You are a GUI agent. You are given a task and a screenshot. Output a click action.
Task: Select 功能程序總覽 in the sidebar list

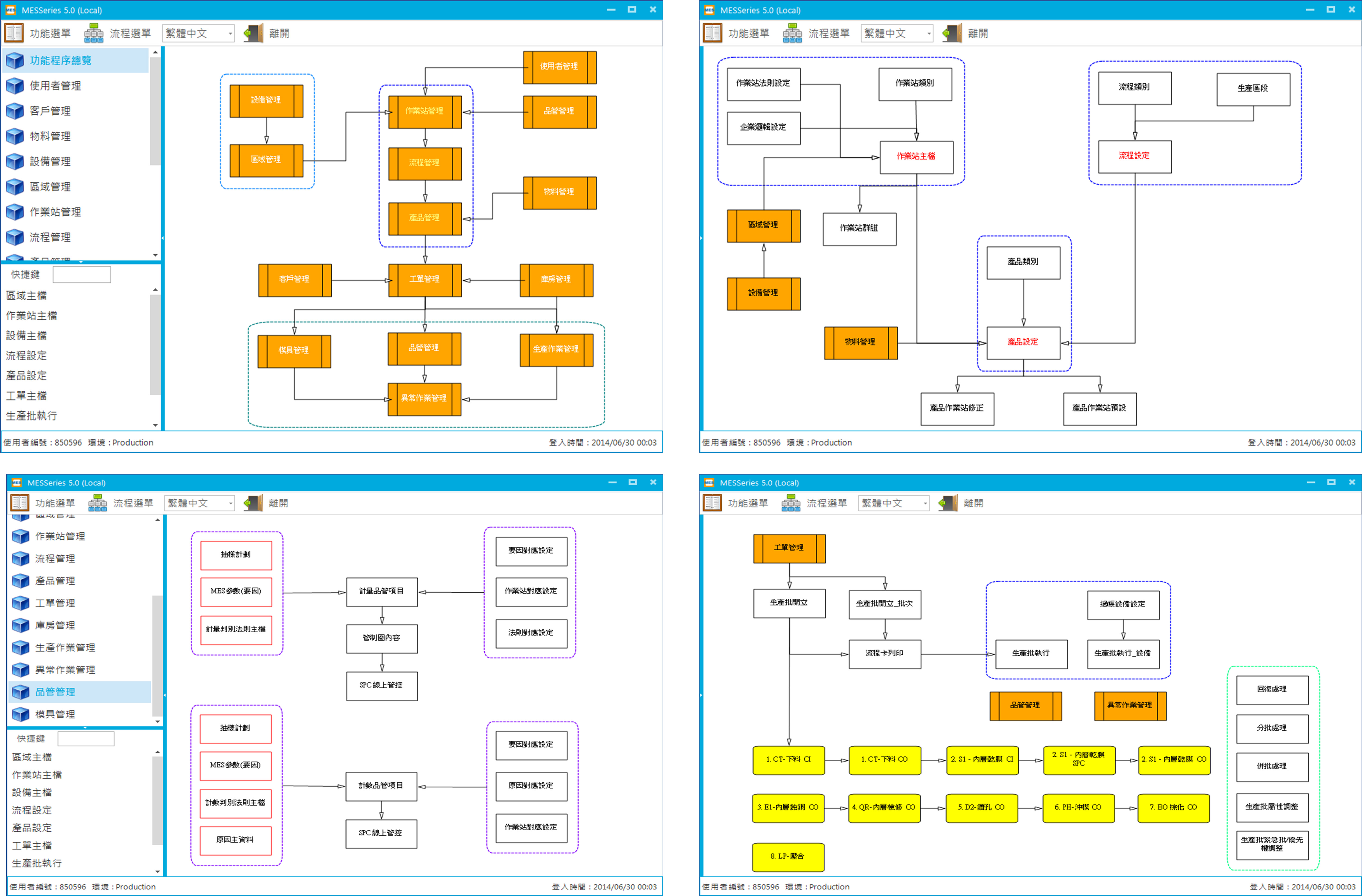click(60, 61)
